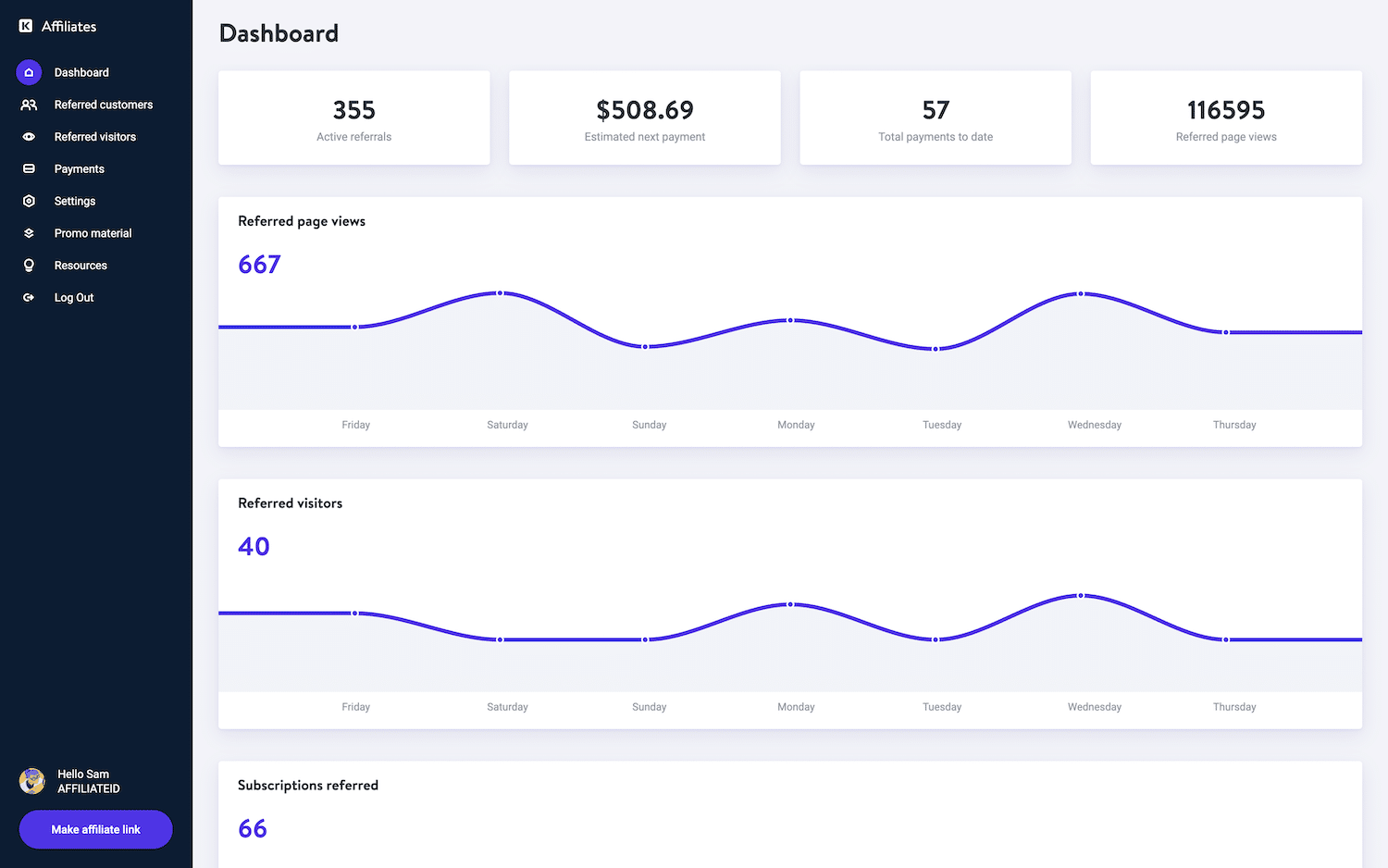1388x868 pixels.
Task: Click the Wednesday peak on Referred page views chart
Action: click(1081, 293)
